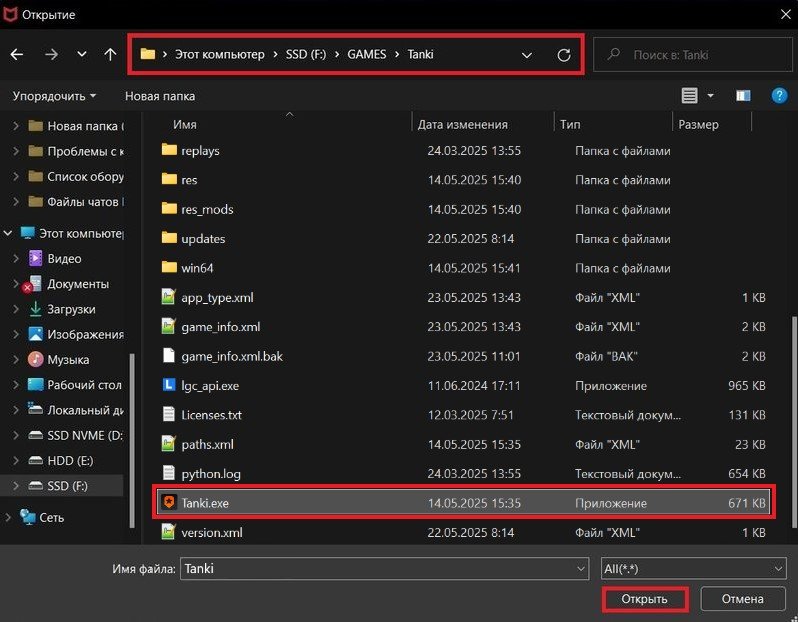Open 'Рабочий стол' in navigation pane
Screen dimensions: 798x622
click(x=75, y=385)
